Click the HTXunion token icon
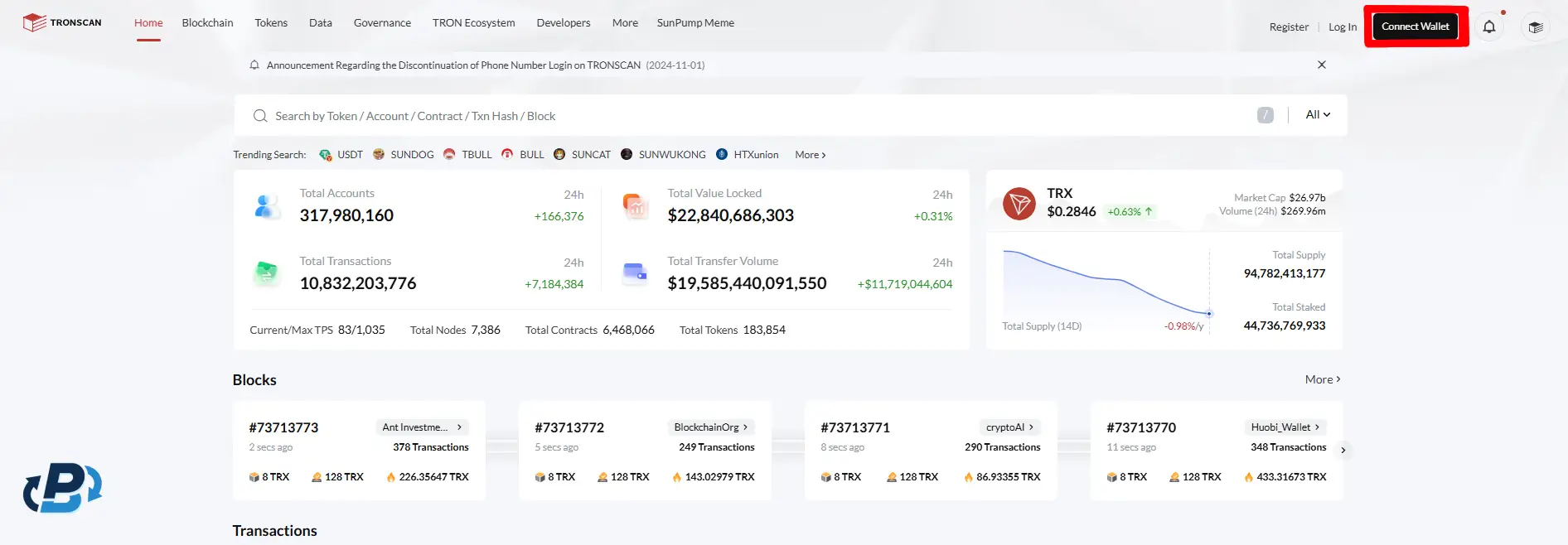This screenshot has height=545, width=1568. point(722,154)
